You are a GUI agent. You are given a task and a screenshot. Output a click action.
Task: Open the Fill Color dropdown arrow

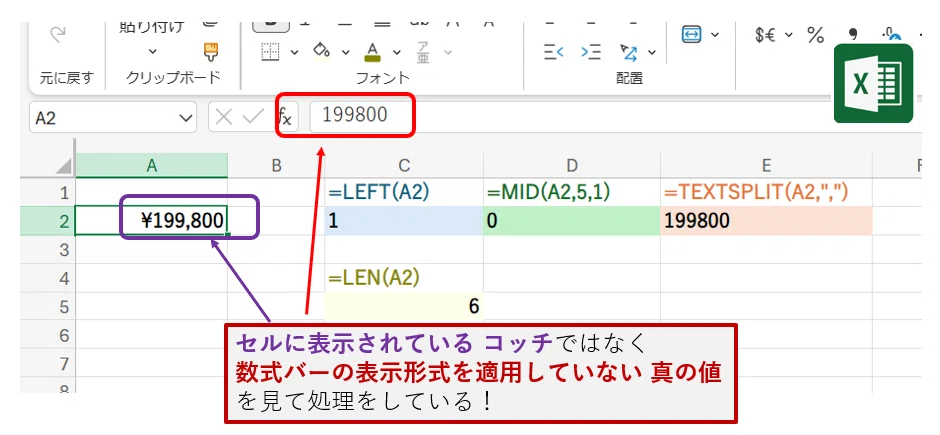tap(345, 52)
